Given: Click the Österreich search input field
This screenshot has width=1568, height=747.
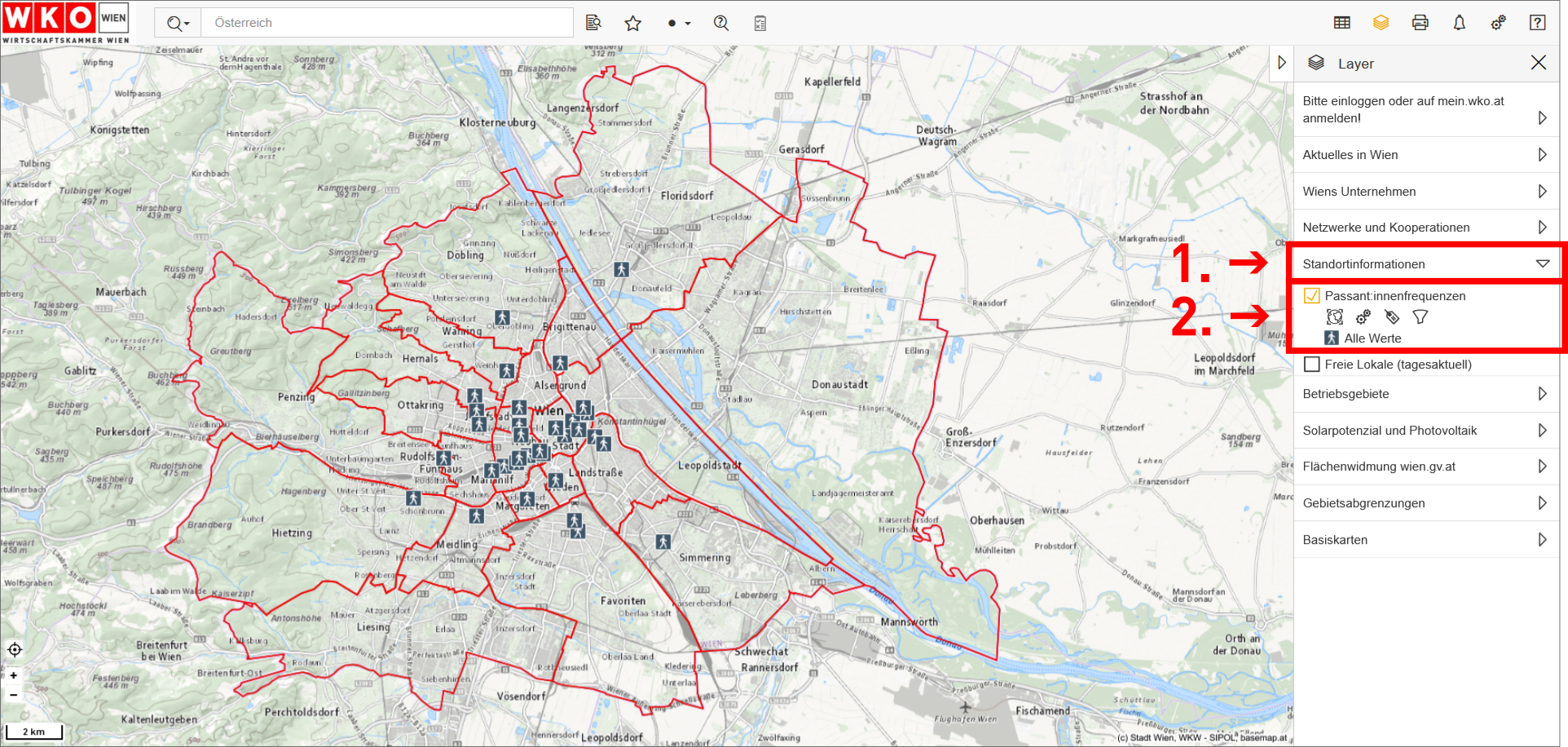Looking at the screenshot, I should coord(387,23).
